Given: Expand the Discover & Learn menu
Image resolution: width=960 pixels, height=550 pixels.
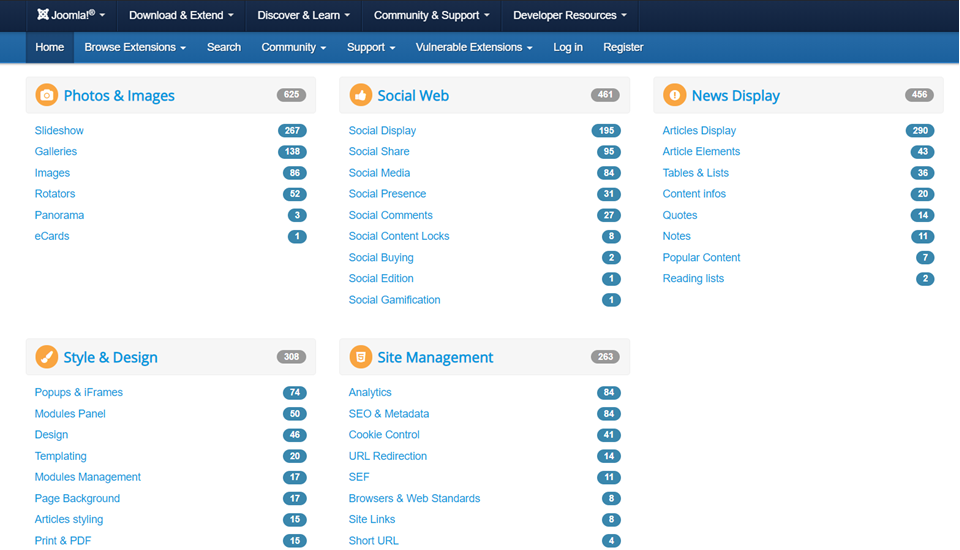Looking at the screenshot, I should (x=304, y=15).
